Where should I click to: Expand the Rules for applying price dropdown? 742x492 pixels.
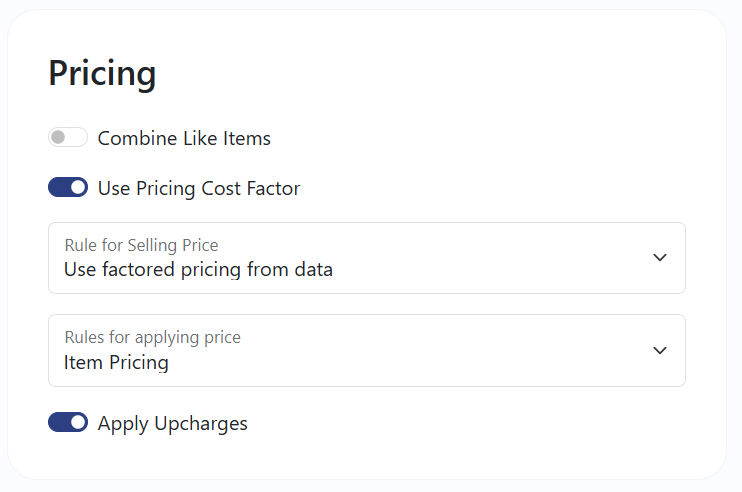tap(366, 350)
